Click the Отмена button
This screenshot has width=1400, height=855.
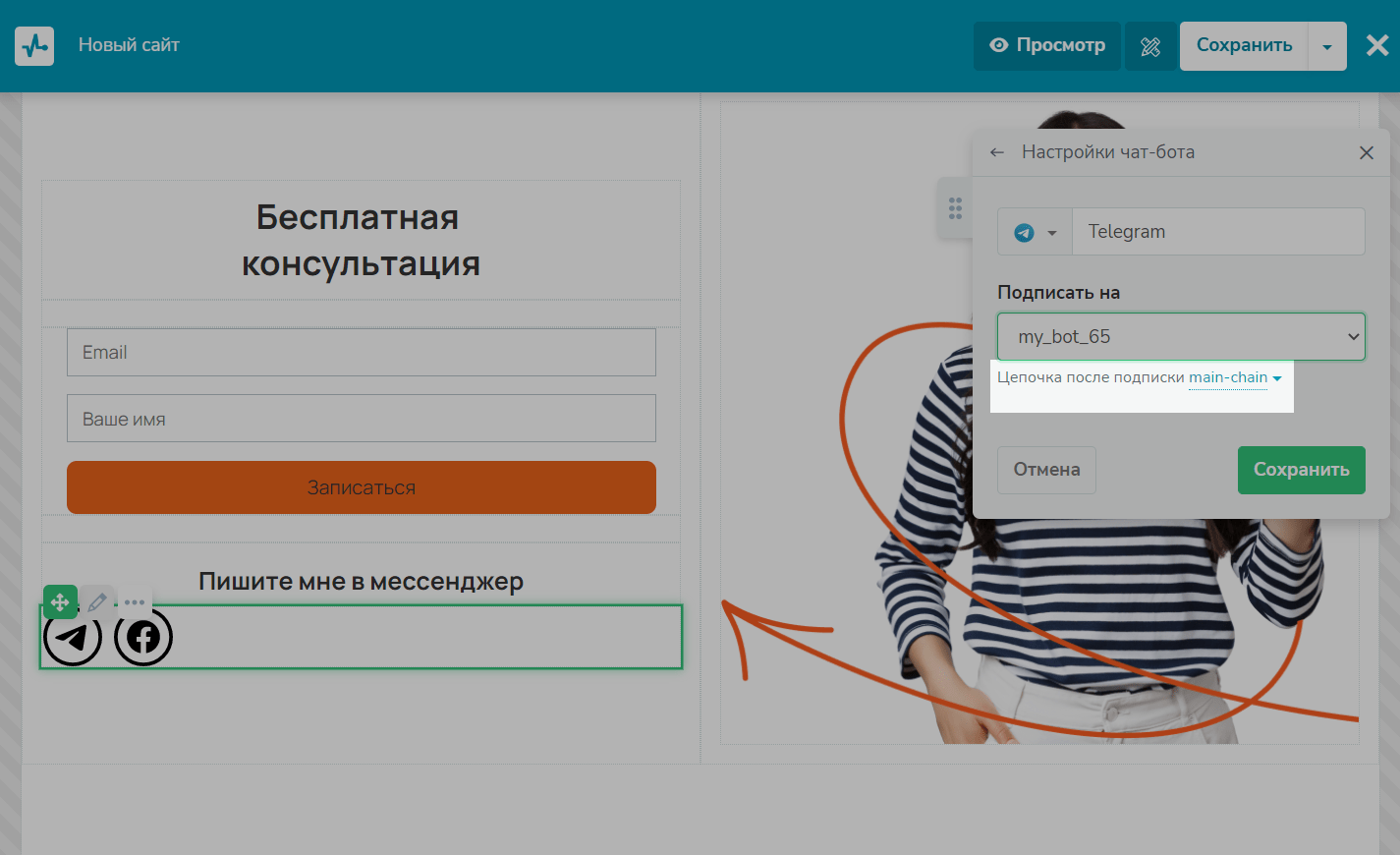(x=1046, y=470)
